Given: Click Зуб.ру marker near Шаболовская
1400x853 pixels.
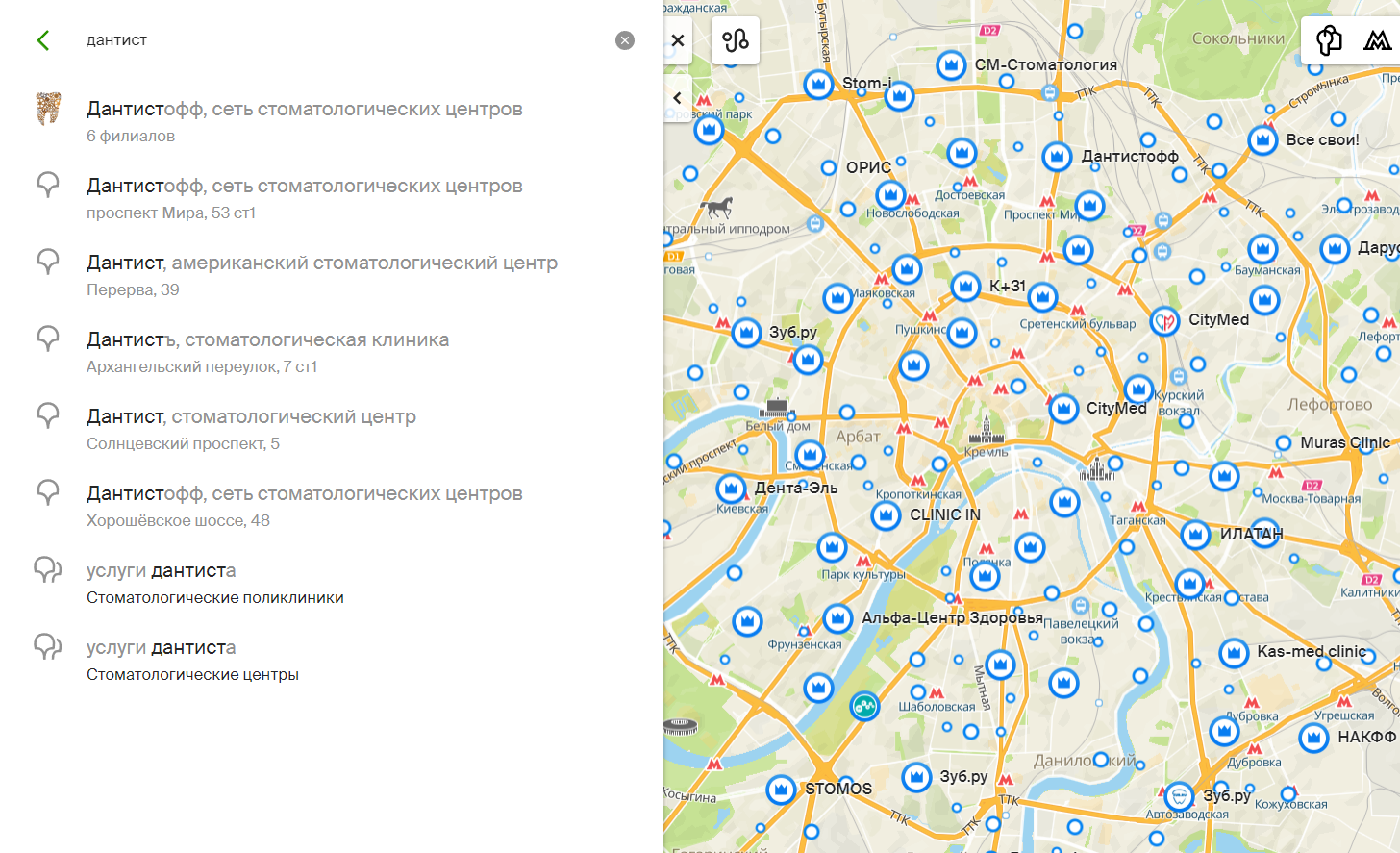Looking at the screenshot, I should [x=916, y=776].
